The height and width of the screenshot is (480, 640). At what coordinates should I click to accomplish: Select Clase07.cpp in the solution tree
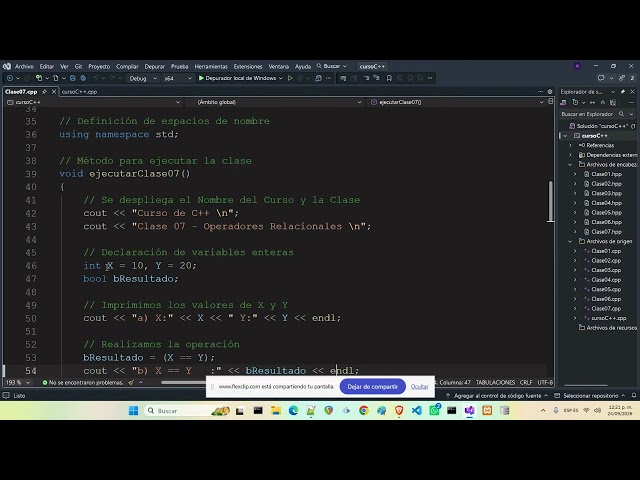pos(606,309)
